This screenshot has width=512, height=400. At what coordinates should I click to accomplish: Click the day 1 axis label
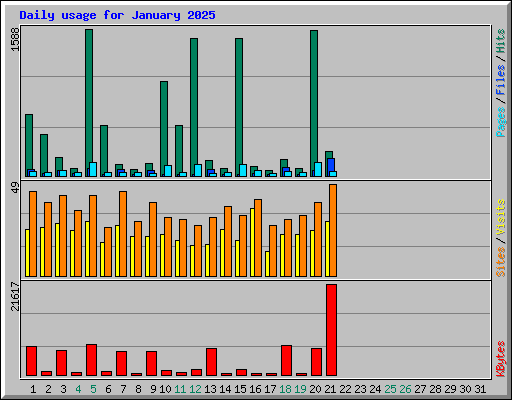(x=33, y=389)
